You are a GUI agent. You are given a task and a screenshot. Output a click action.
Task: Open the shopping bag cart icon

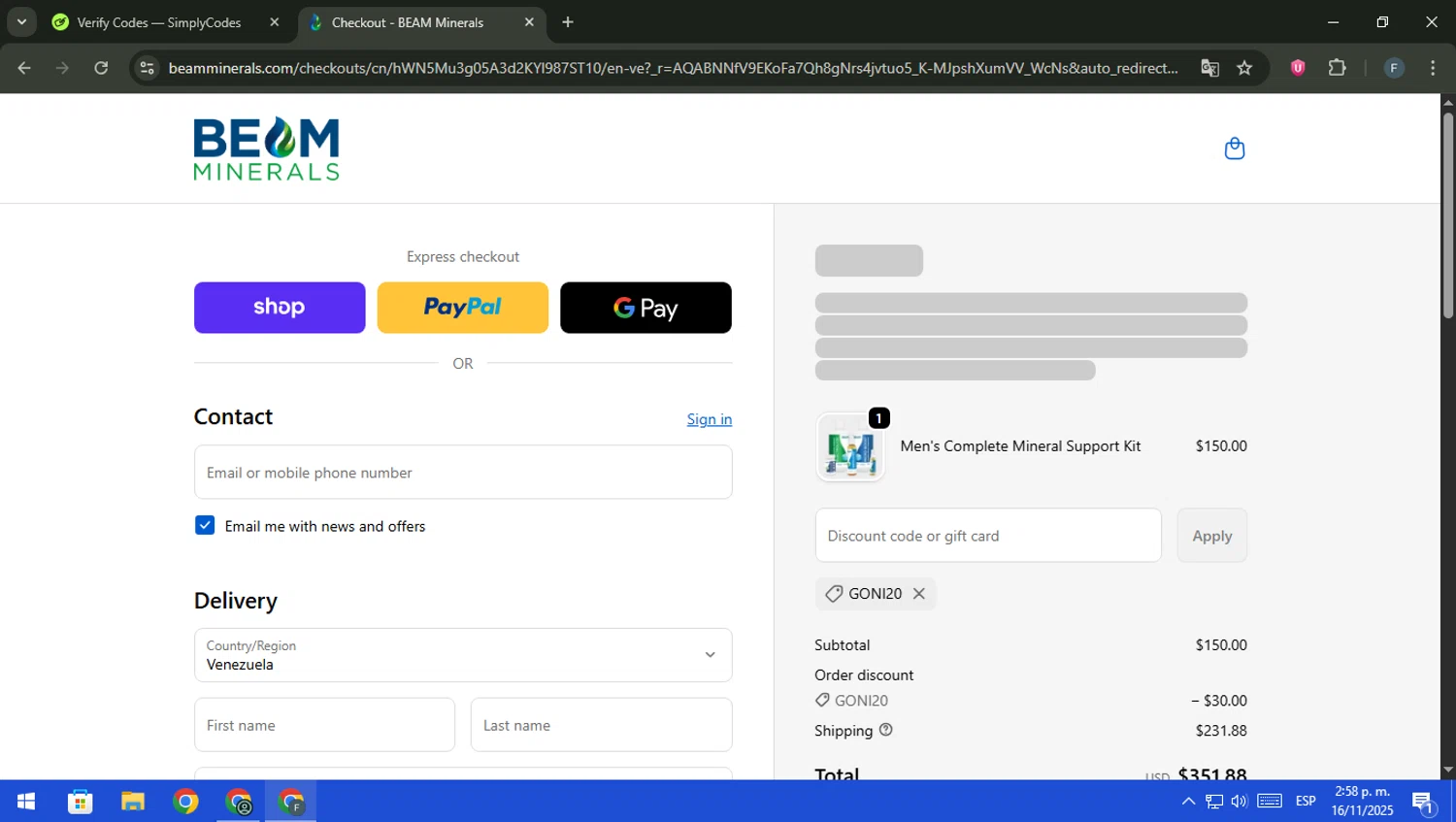[1234, 148]
